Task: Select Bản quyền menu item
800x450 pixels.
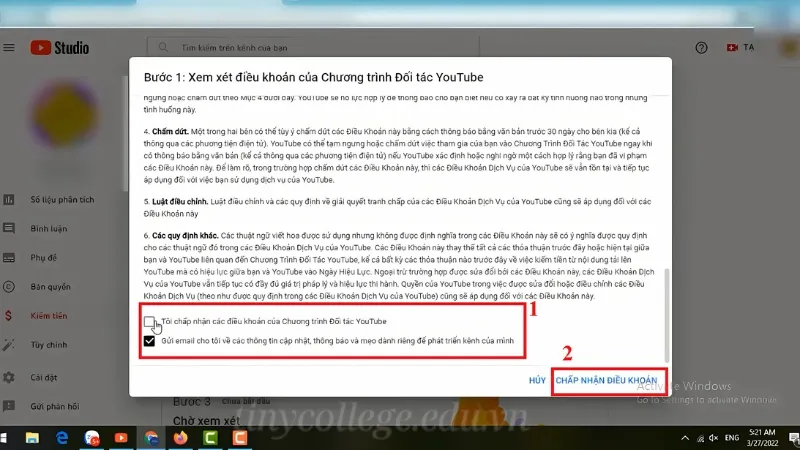Action: (51, 287)
